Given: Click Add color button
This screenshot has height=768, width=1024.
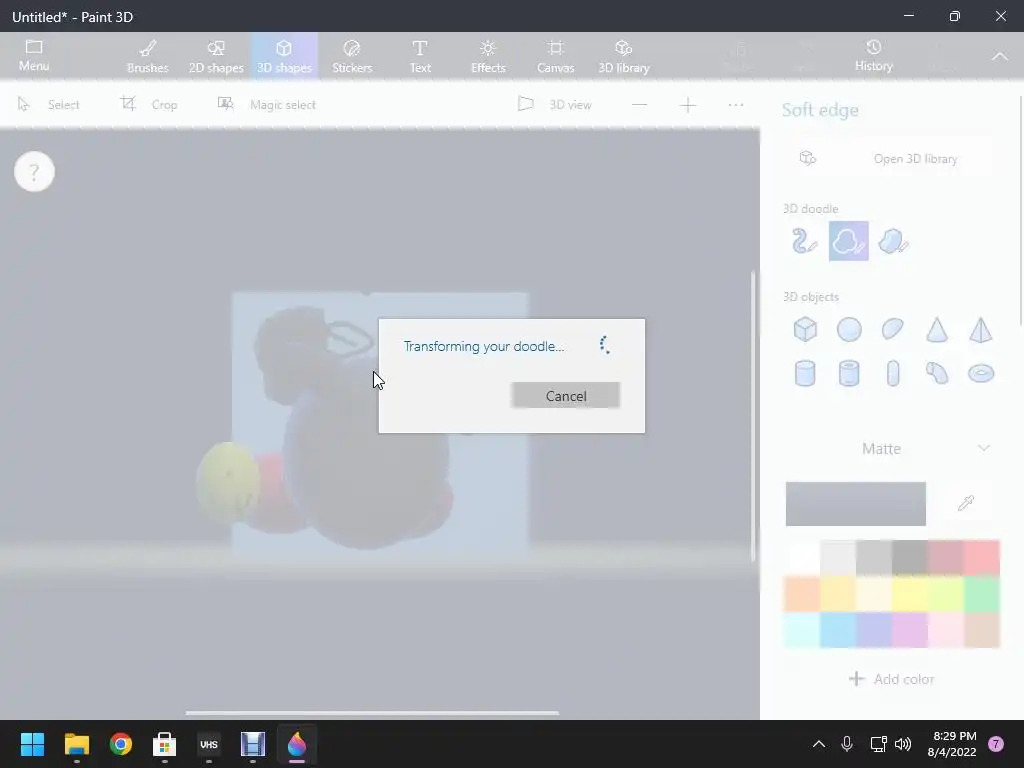Looking at the screenshot, I should (891, 679).
